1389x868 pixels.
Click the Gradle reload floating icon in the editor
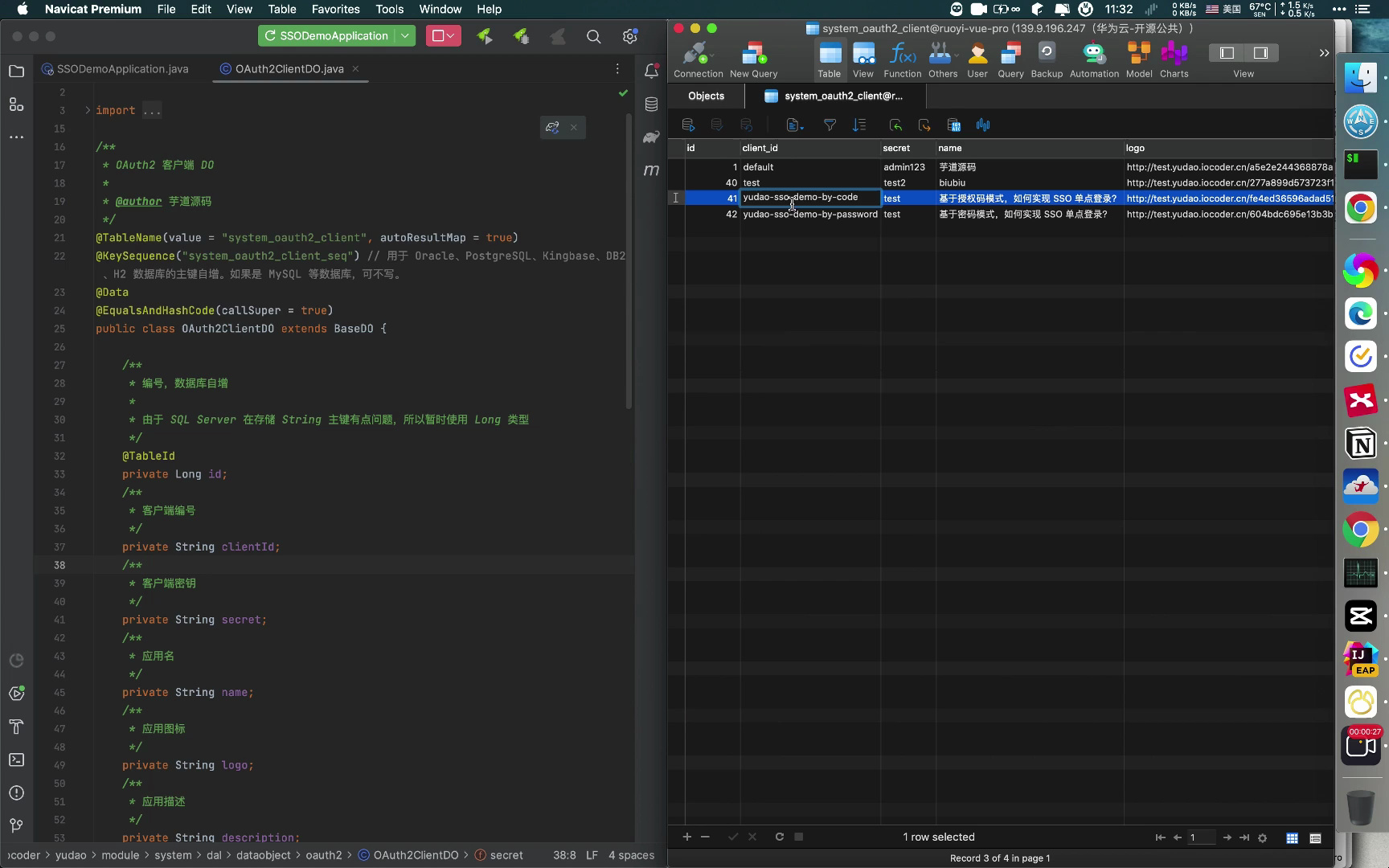tap(552, 127)
